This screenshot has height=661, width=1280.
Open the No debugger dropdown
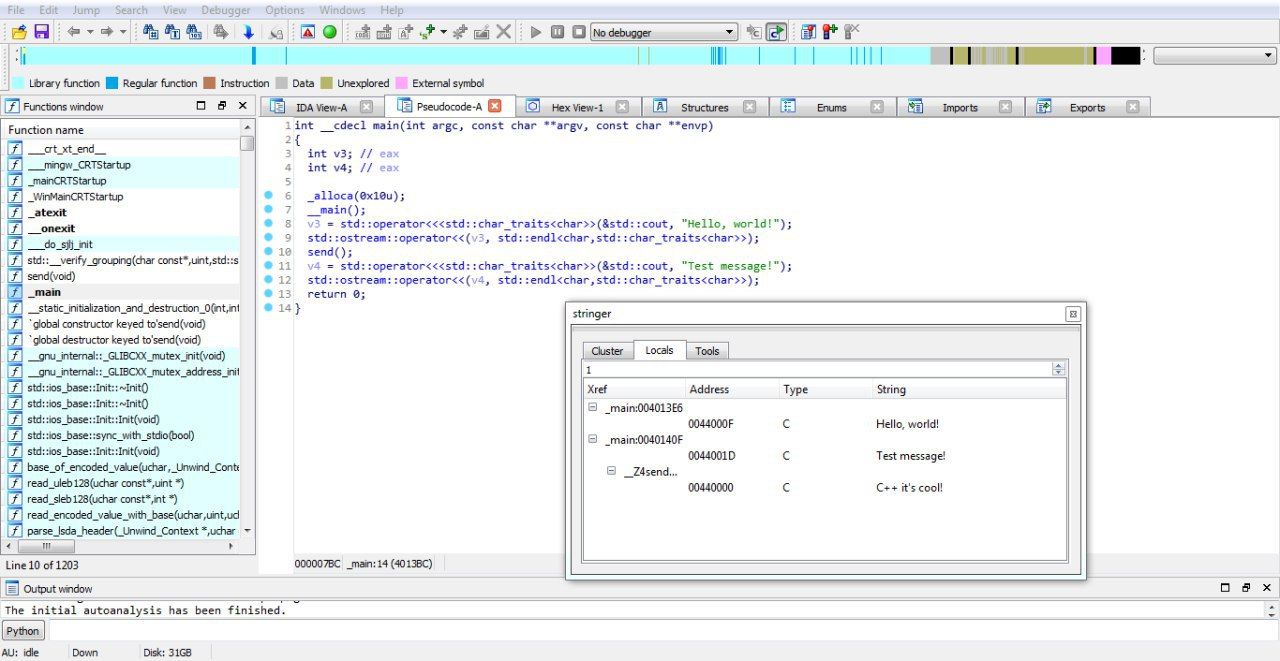point(664,32)
